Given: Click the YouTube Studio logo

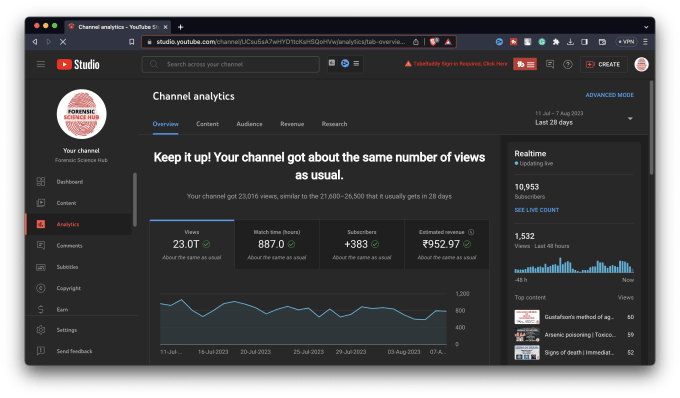Looking at the screenshot, I should 78,64.
